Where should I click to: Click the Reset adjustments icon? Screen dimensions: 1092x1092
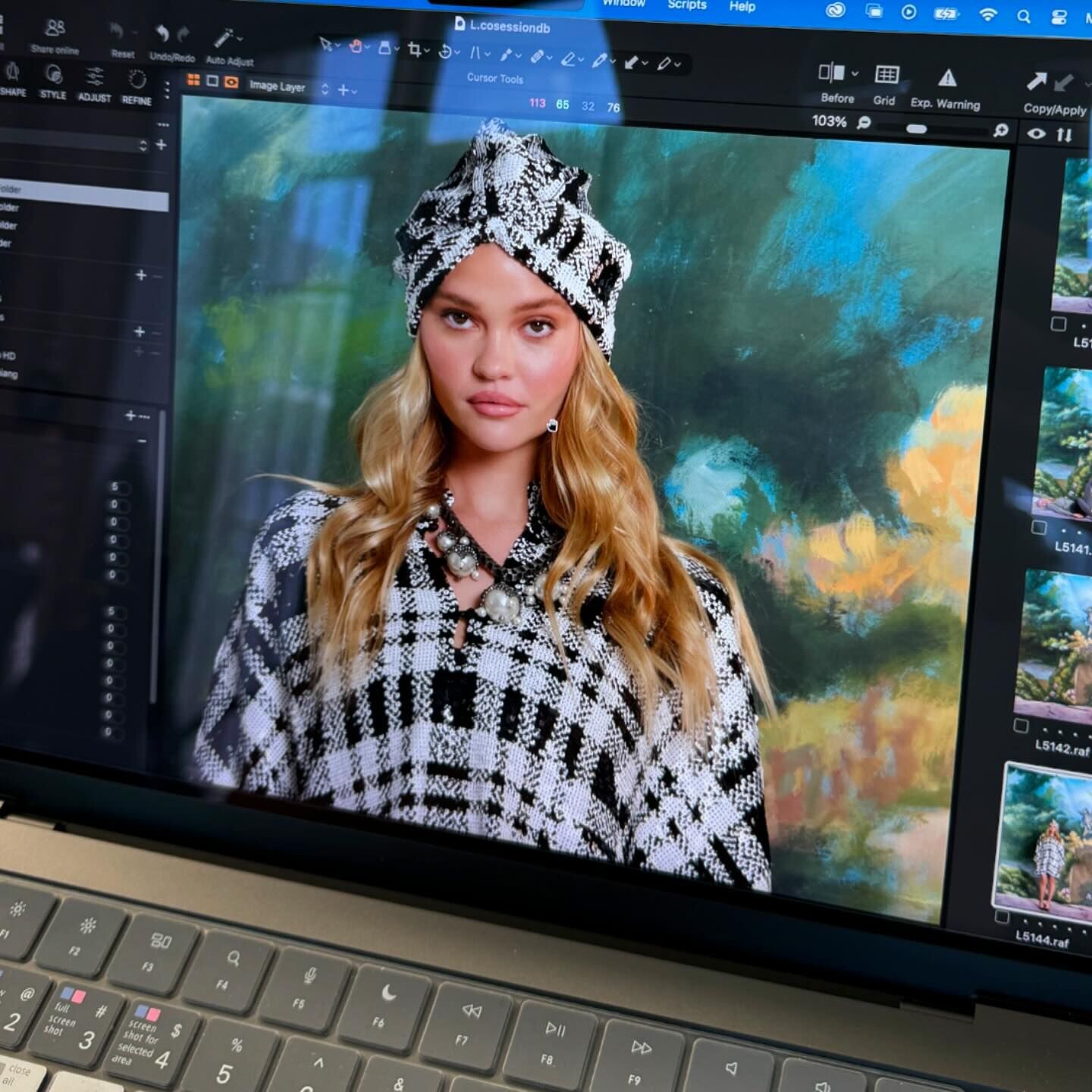tap(117, 31)
